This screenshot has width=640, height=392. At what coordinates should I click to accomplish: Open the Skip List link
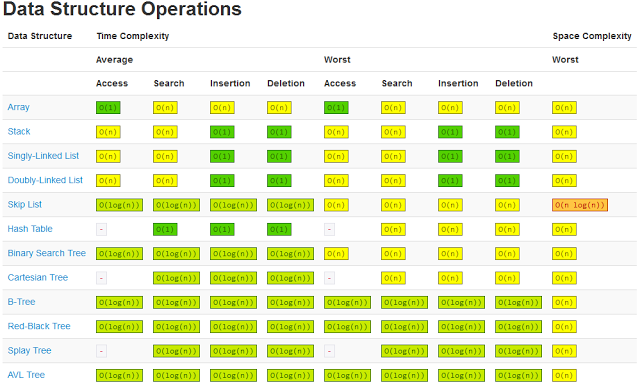(x=24, y=204)
